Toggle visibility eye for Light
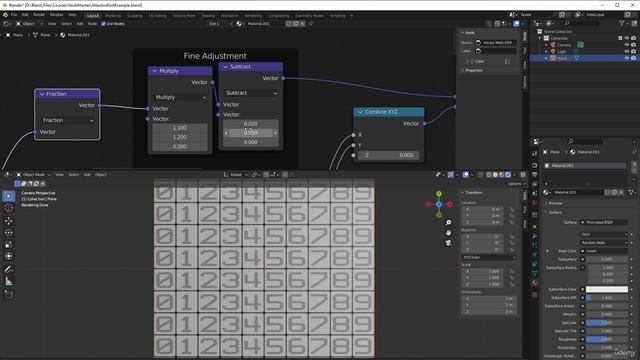Screen dimensions: 640x360 coord(627,51)
